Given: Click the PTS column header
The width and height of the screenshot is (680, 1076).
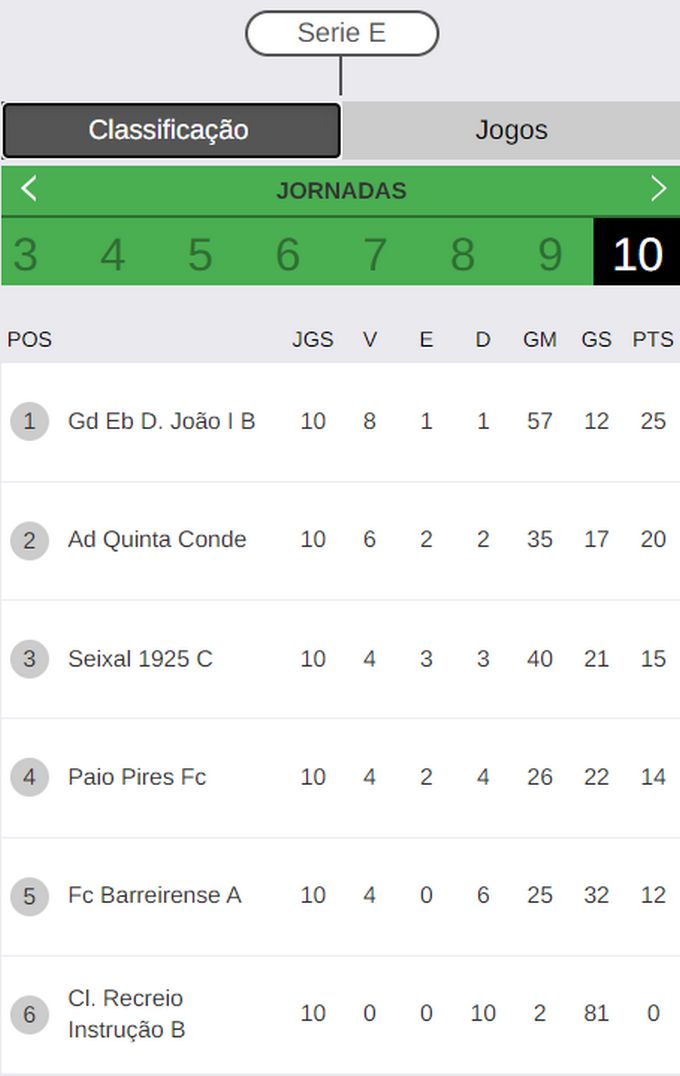Looking at the screenshot, I should [653, 340].
